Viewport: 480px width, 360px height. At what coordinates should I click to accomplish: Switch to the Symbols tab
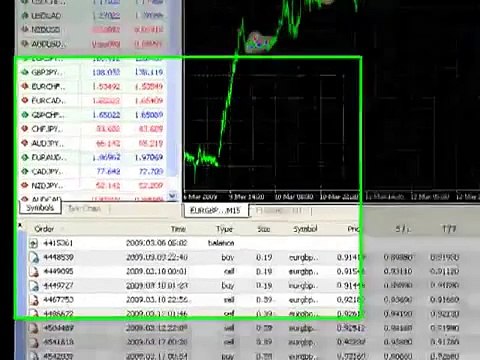[x=40, y=208]
